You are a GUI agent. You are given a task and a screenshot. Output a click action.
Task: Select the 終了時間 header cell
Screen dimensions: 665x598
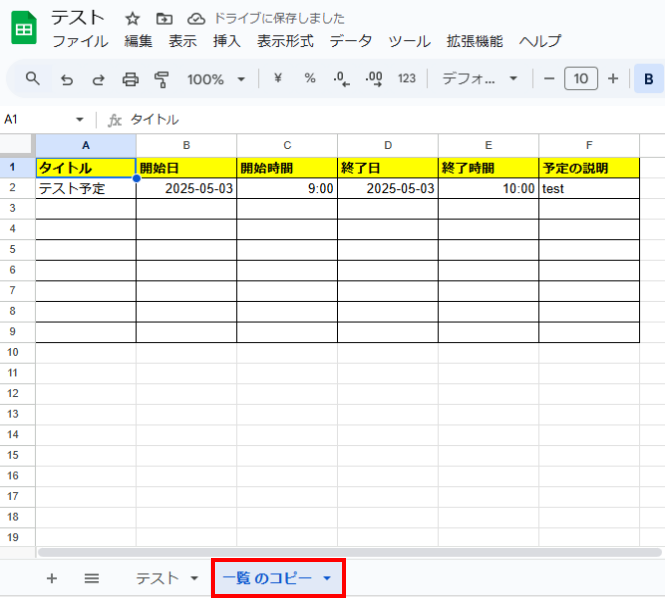click(489, 168)
